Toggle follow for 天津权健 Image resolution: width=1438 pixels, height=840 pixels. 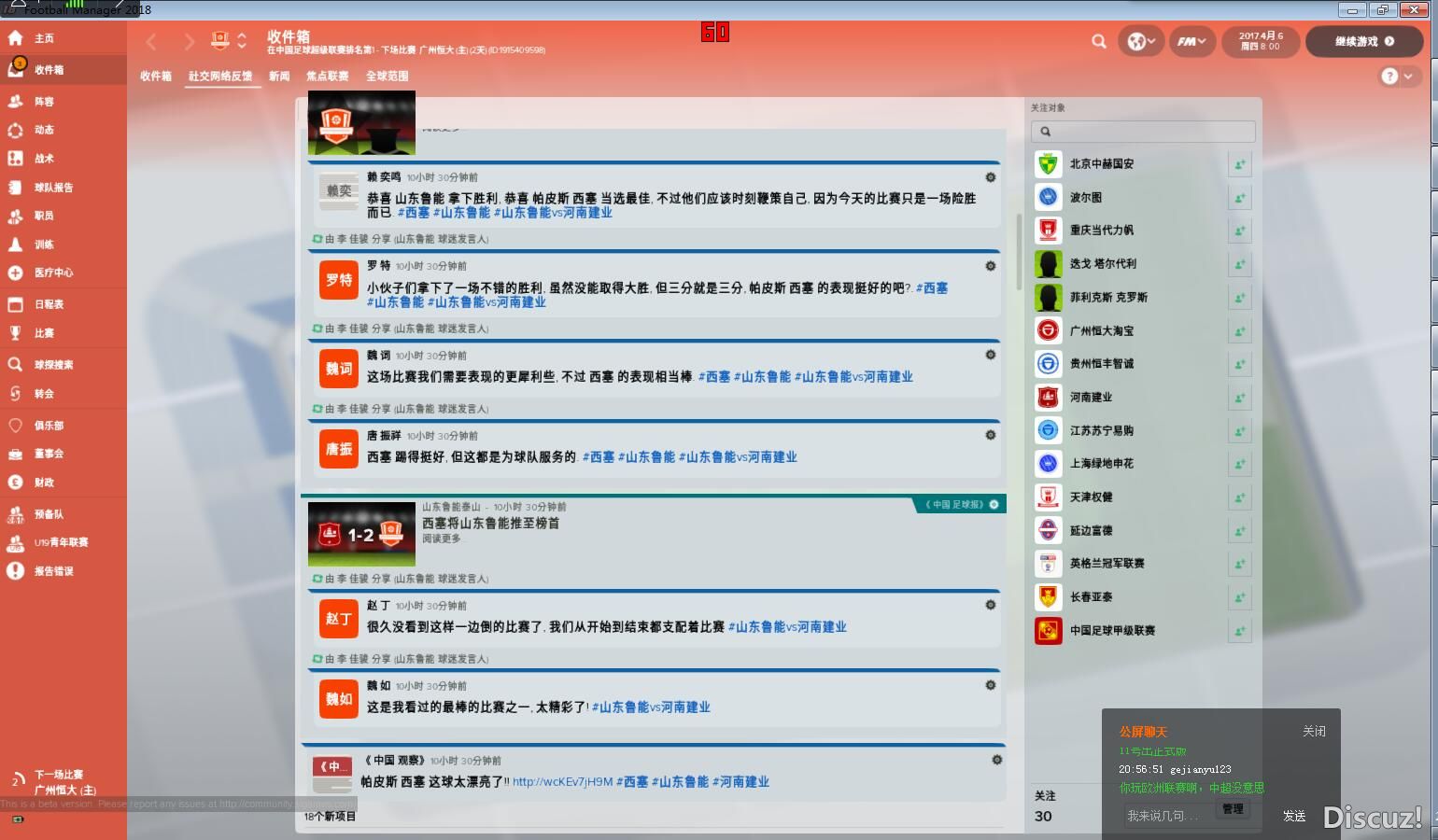click(1239, 497)
